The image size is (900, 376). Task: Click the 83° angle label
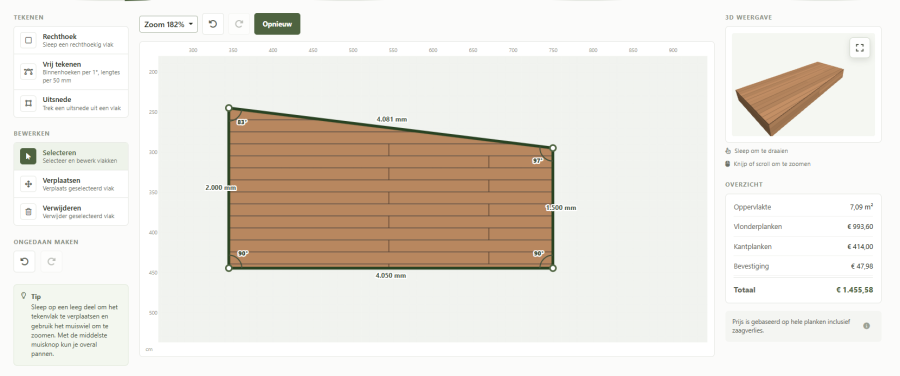tap(242, 122)
